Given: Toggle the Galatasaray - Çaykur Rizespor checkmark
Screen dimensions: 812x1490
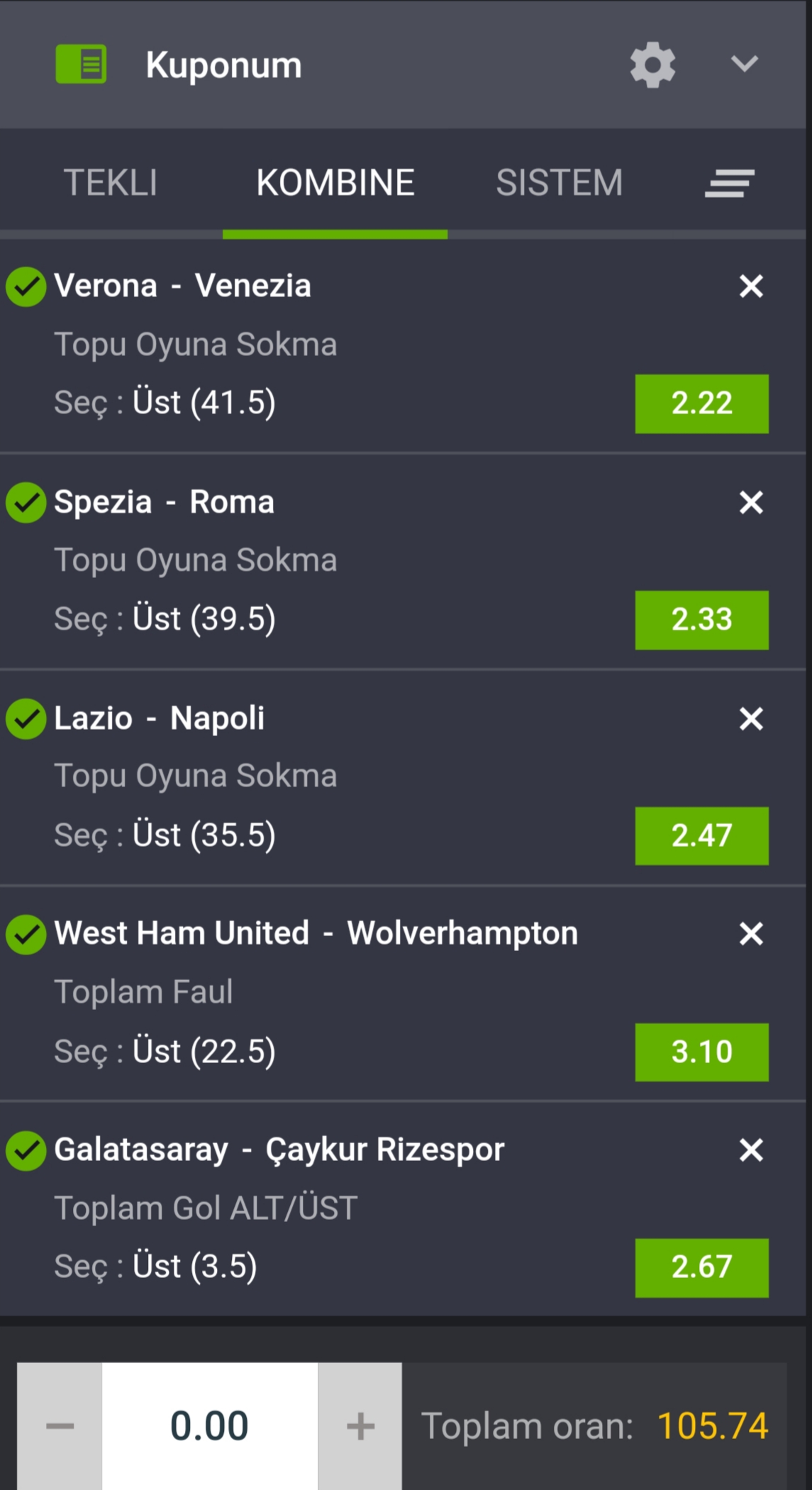Looking at the screenshot, I should (x=26, y=1150).
